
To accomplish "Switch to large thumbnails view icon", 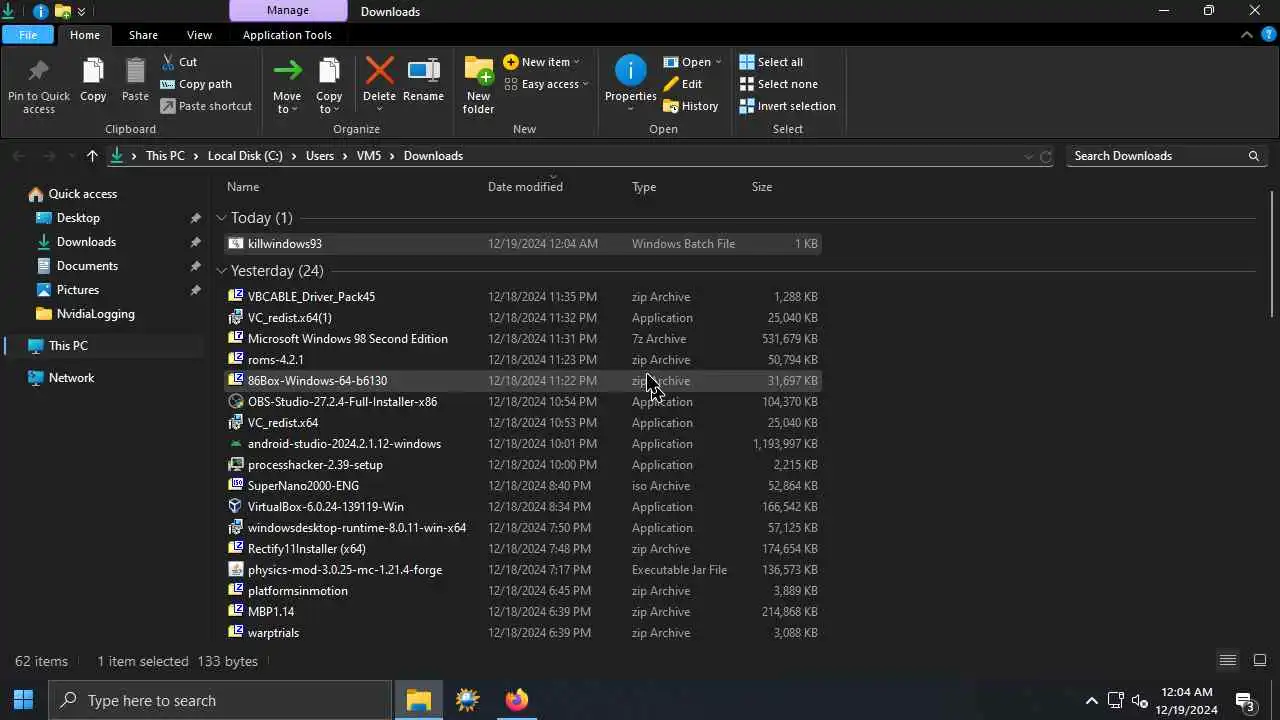I will point(1260,661).
